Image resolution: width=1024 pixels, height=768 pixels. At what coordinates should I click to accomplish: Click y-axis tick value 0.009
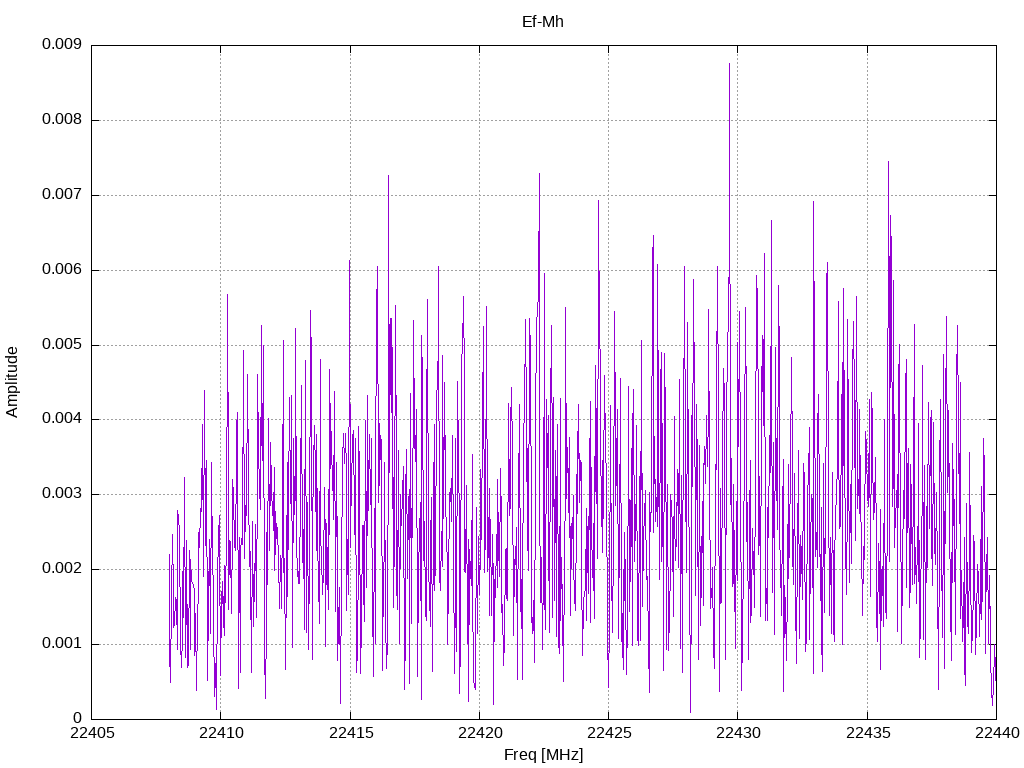click(62, 44)
